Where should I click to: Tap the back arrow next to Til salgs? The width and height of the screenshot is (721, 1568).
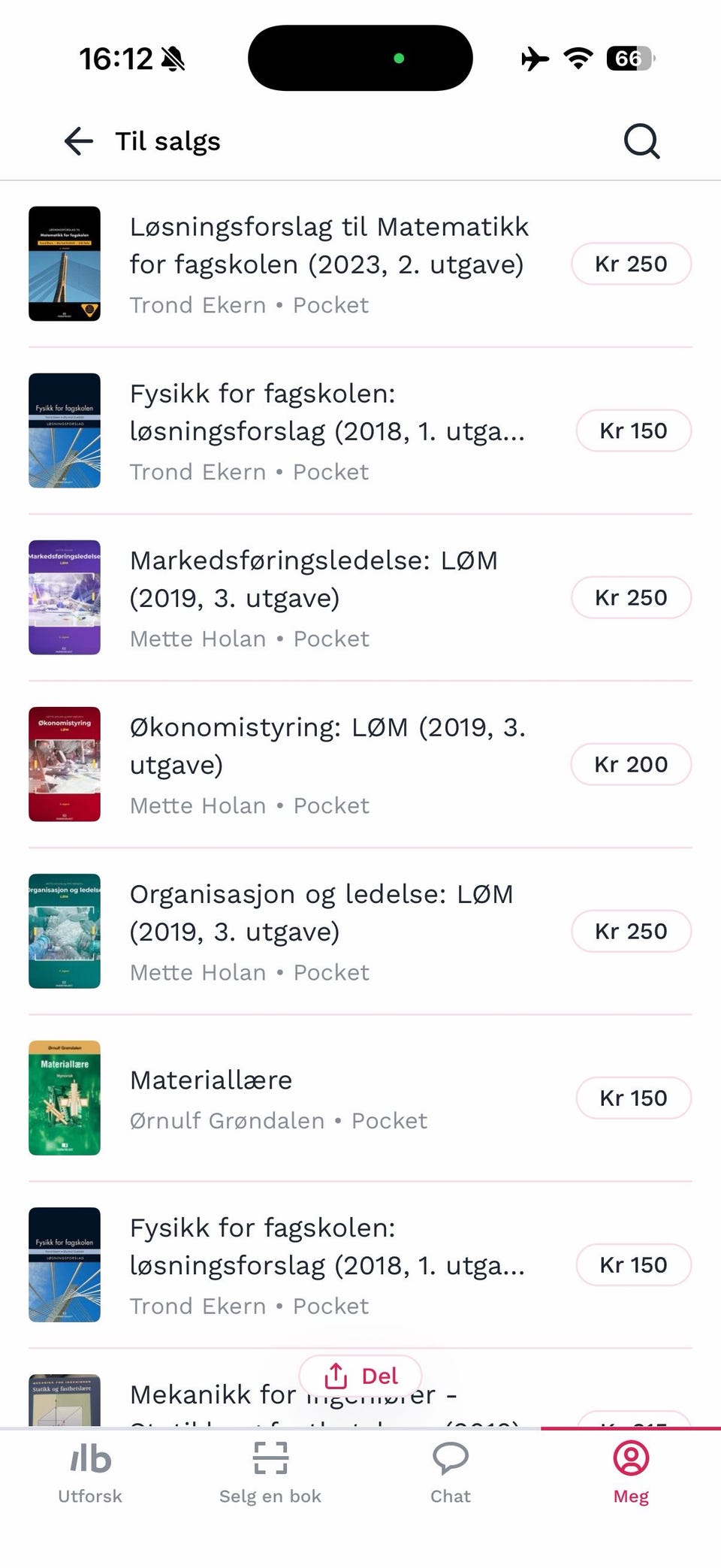(79, 141)
